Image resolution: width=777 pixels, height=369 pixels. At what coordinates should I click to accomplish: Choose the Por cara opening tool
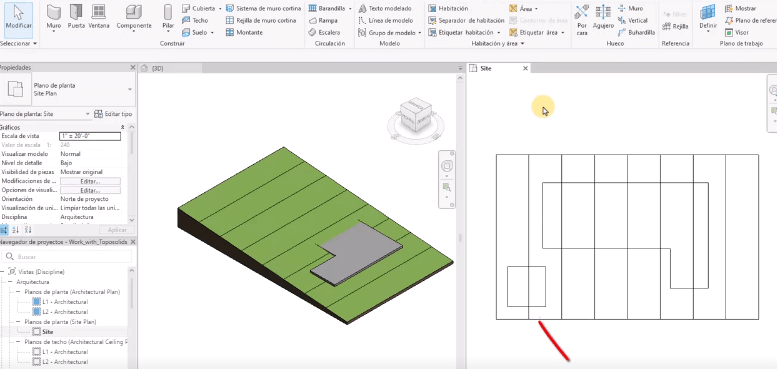[582, 20]
